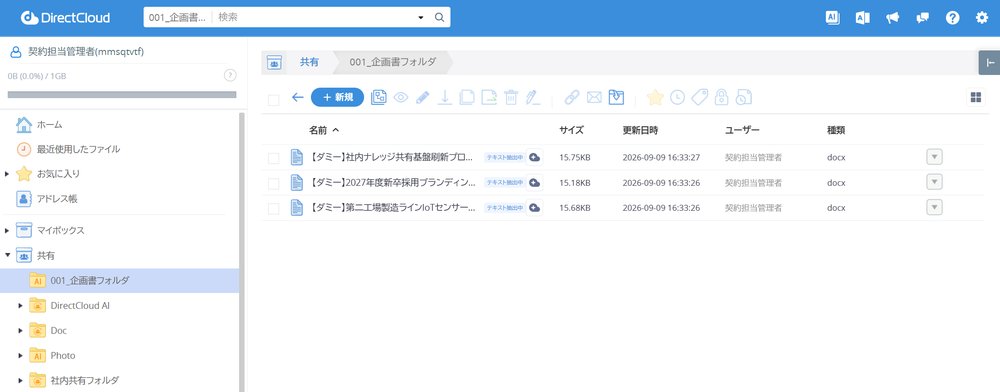
Task: Expand the 社内共有フォルダ node
Action: 20,381
